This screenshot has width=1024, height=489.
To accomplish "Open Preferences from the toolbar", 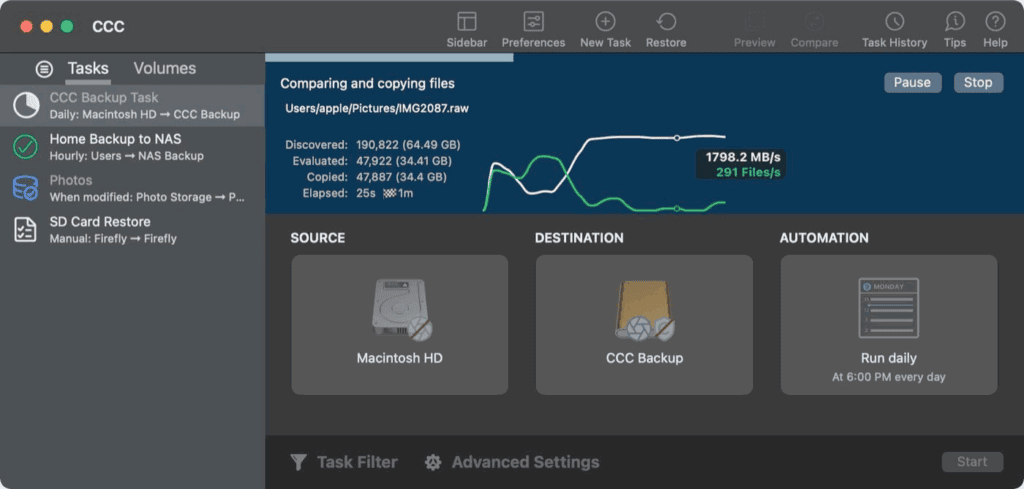I will pyautogui.click(x=533, y=22).
